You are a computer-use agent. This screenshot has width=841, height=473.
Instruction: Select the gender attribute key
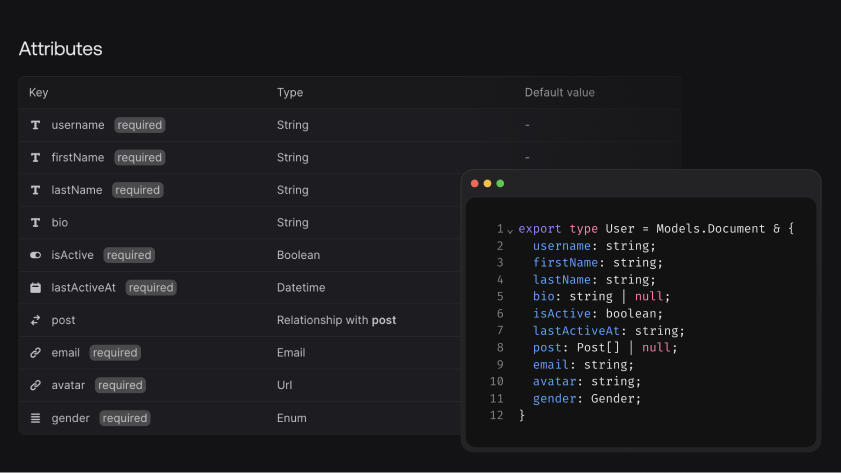pos(70,418)
